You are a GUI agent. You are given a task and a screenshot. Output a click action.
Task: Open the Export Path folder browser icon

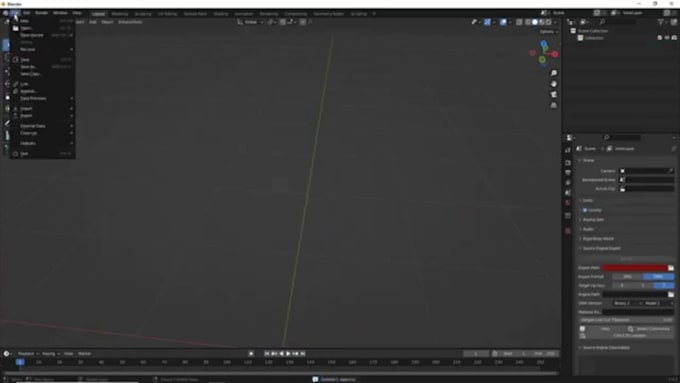coord(671,268)
